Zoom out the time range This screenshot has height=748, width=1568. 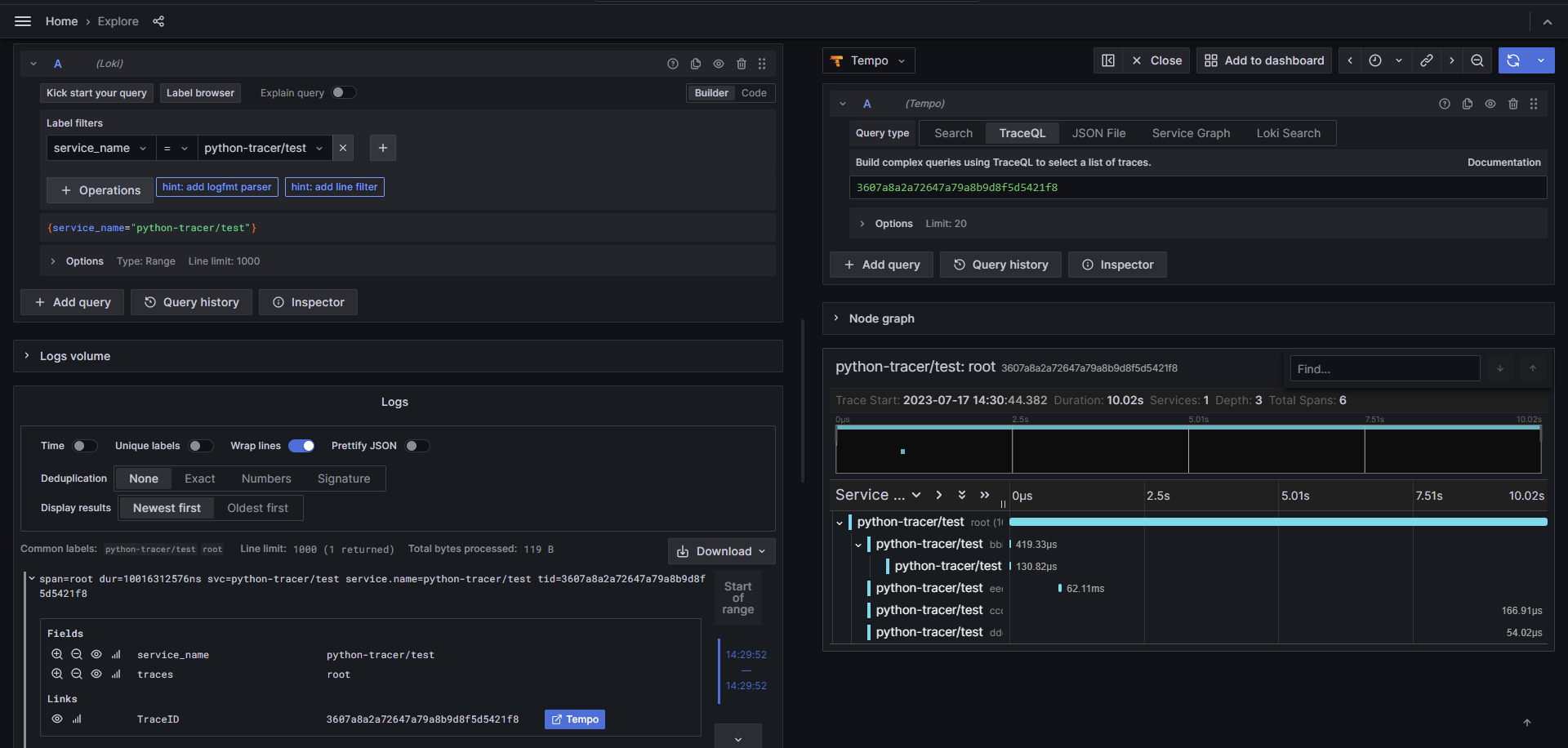pos(1477,60)
